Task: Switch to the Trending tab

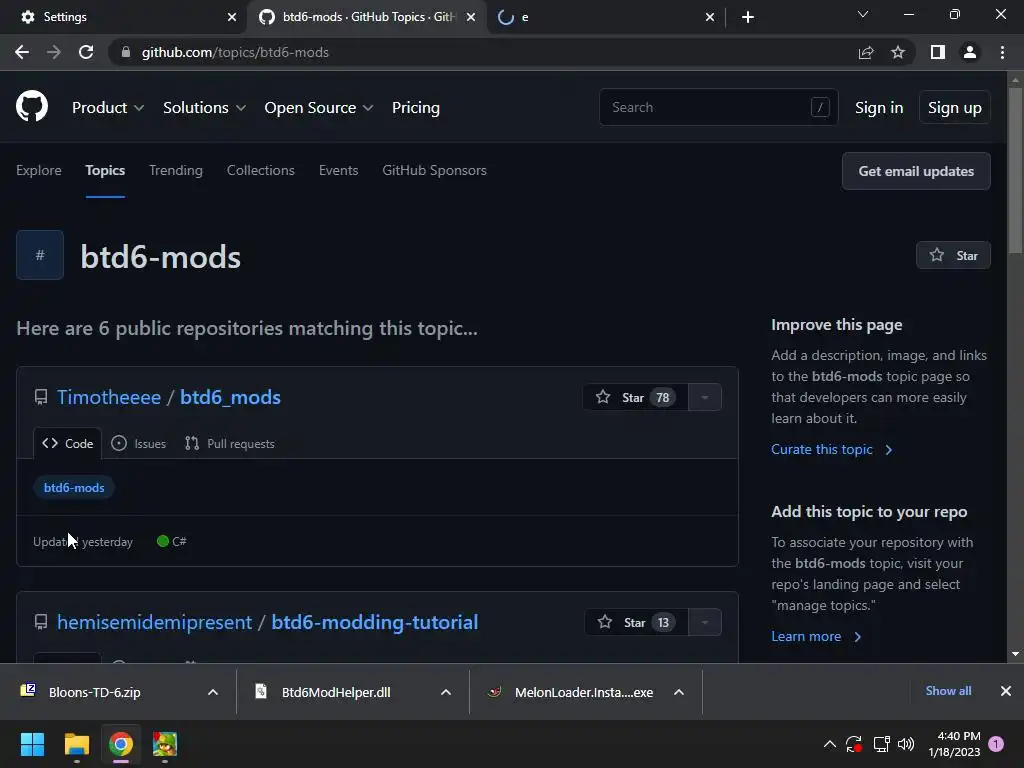Action: point(176,170)
